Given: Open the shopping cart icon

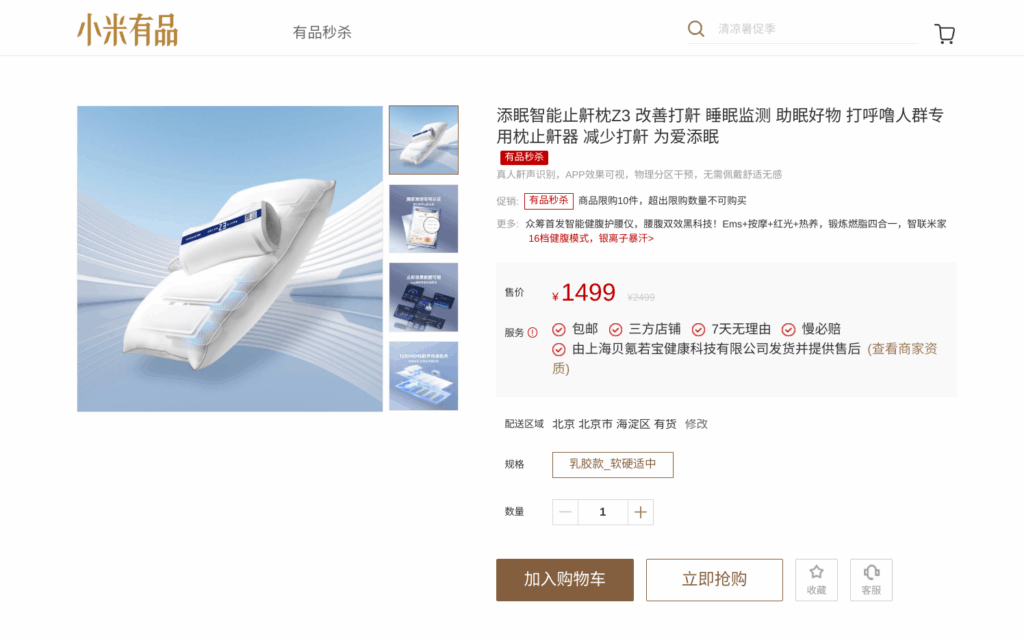Looking at the screenshot, I should pos(944,33).
